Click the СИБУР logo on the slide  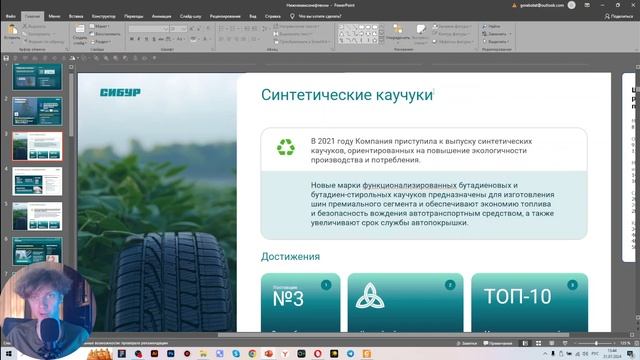coord(120,93)
